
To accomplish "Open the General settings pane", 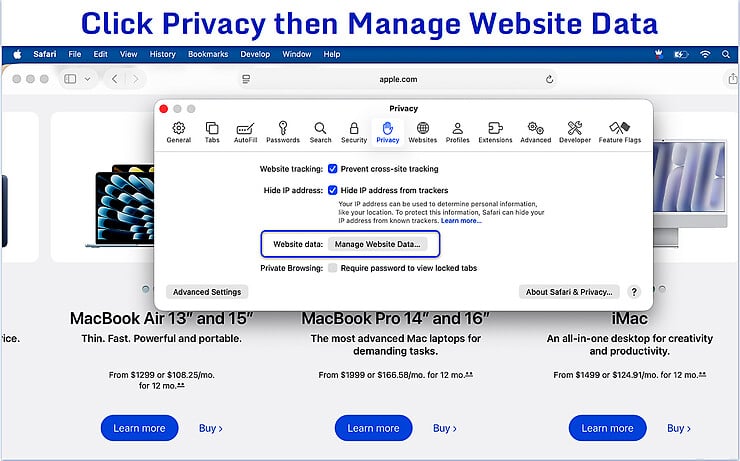I will coord(178,133).
